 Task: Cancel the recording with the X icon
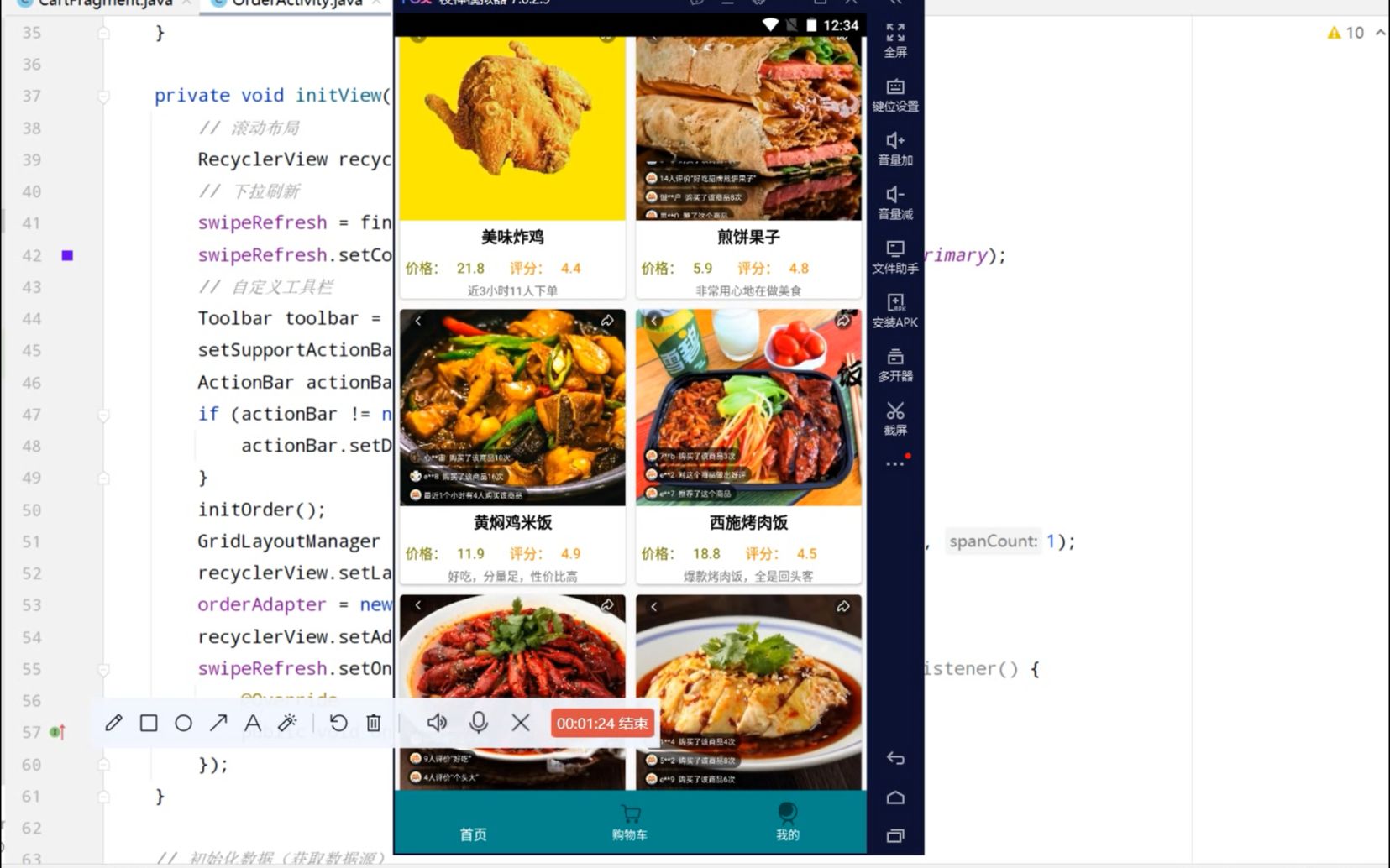click(x=521, y=723)
